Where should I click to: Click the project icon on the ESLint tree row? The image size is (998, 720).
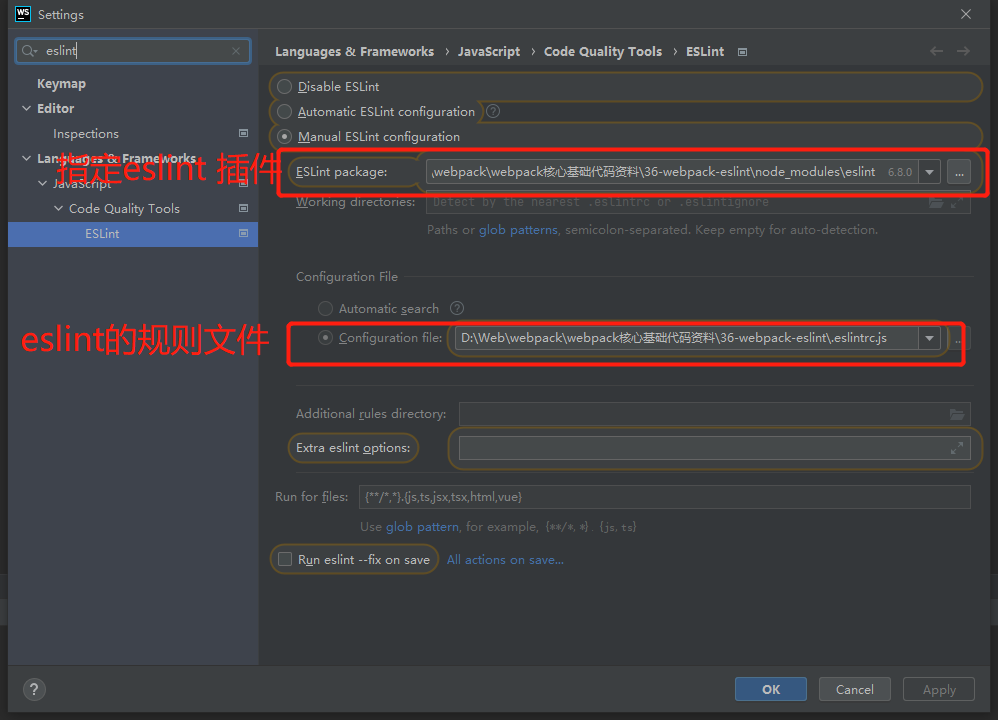243,234
